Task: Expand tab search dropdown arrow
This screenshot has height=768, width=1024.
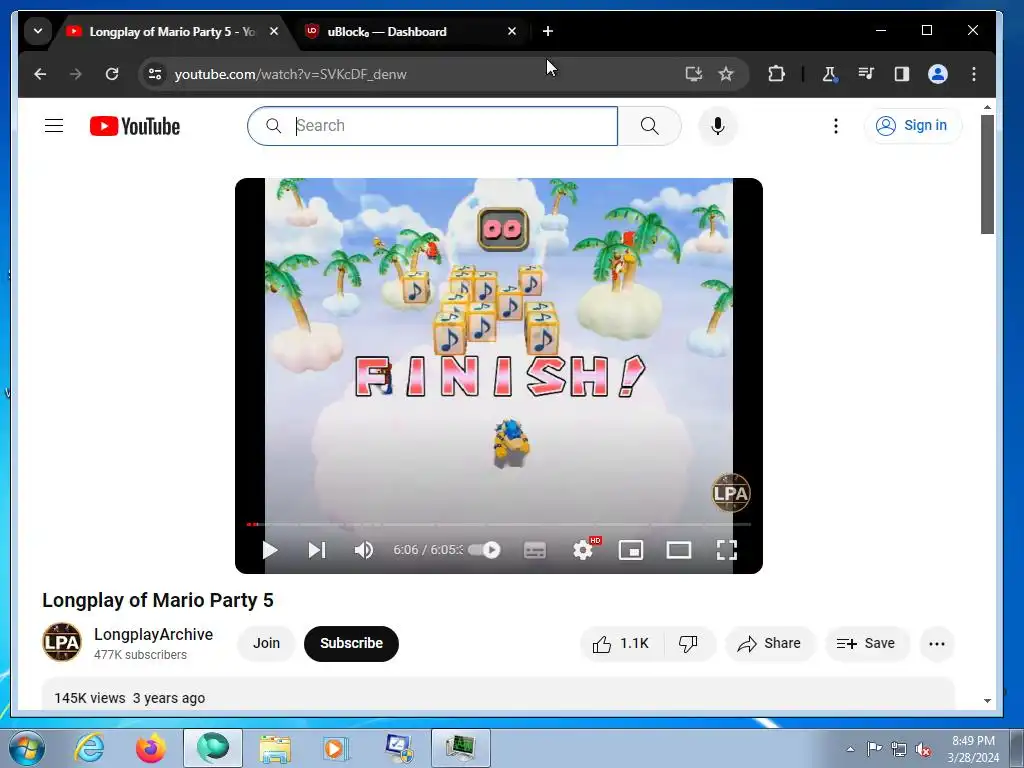Action: pos(38,31)
